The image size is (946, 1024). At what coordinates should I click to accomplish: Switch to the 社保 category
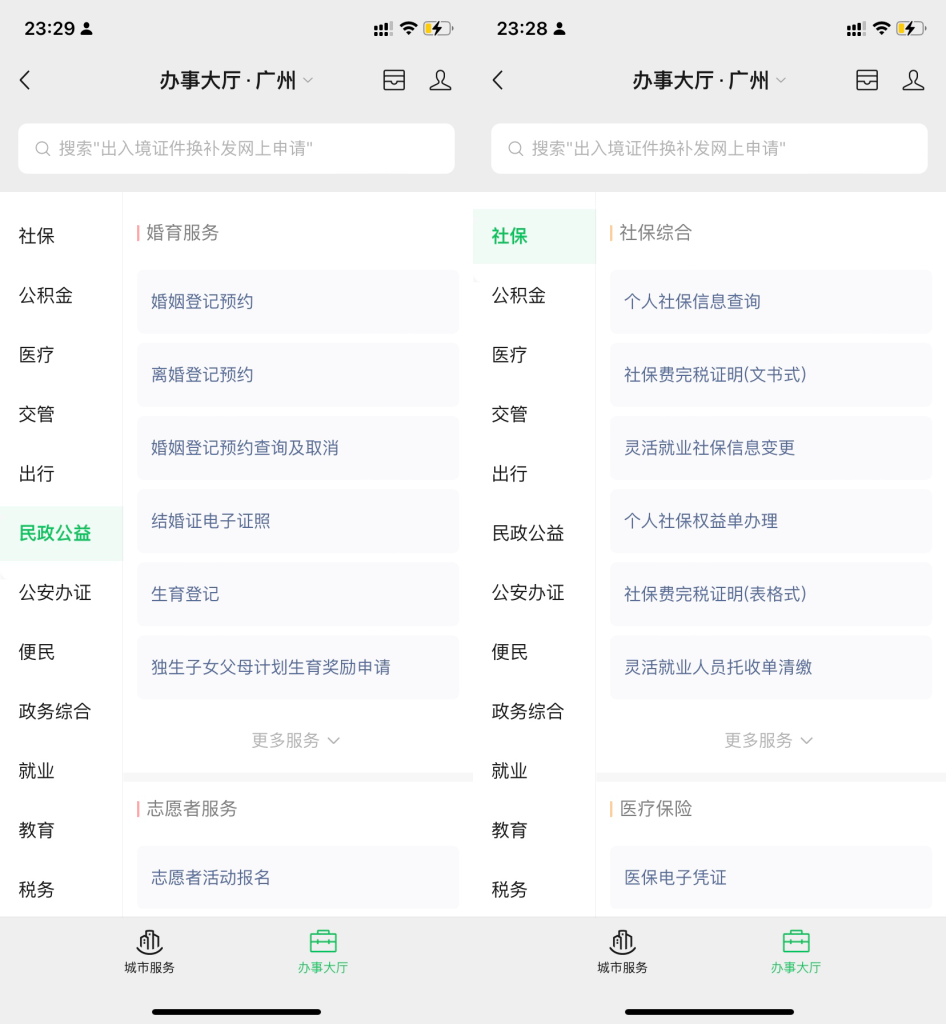point(509,237)
